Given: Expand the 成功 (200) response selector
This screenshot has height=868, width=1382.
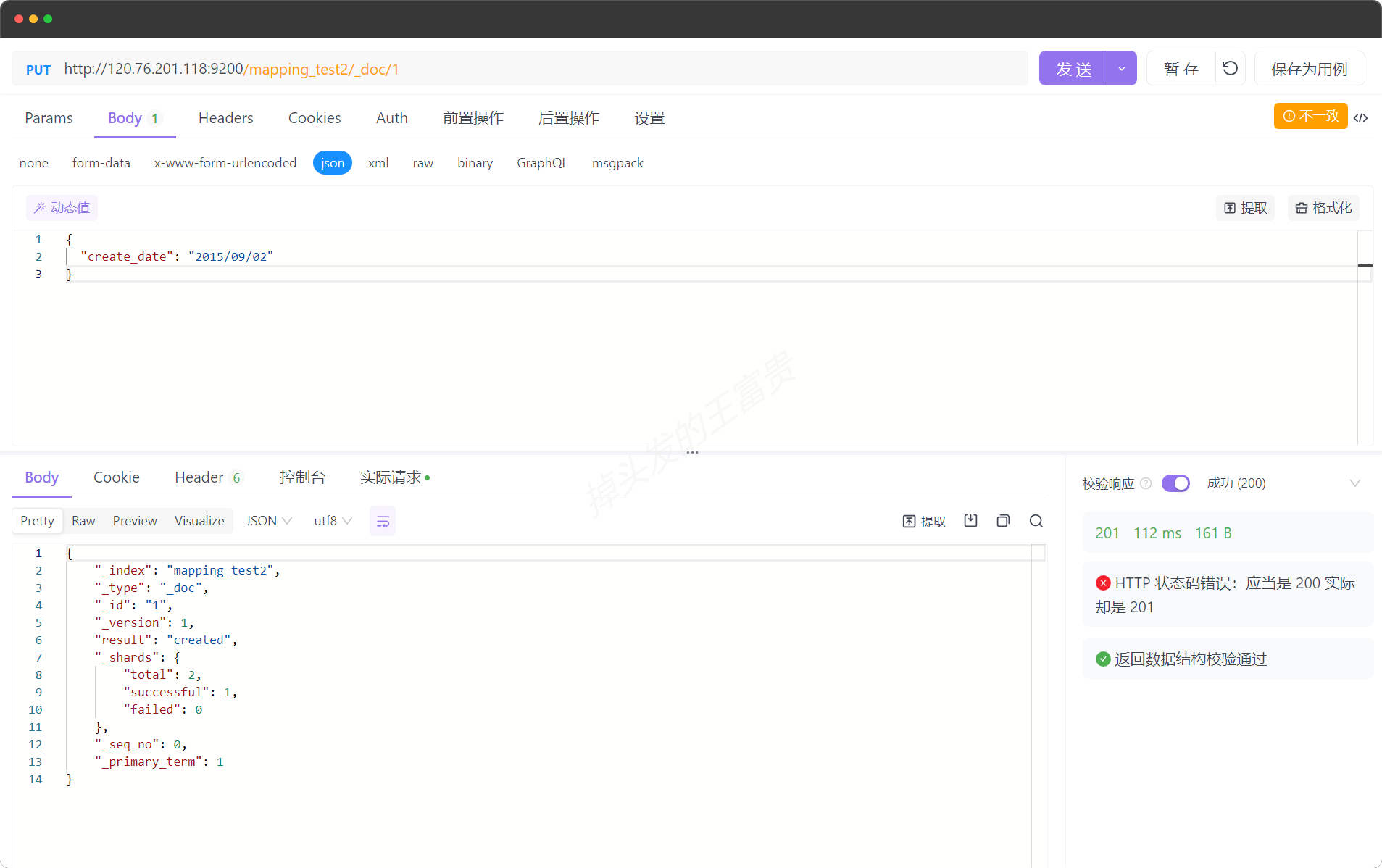Looking at the screenshot, I should coord(1284,483).
